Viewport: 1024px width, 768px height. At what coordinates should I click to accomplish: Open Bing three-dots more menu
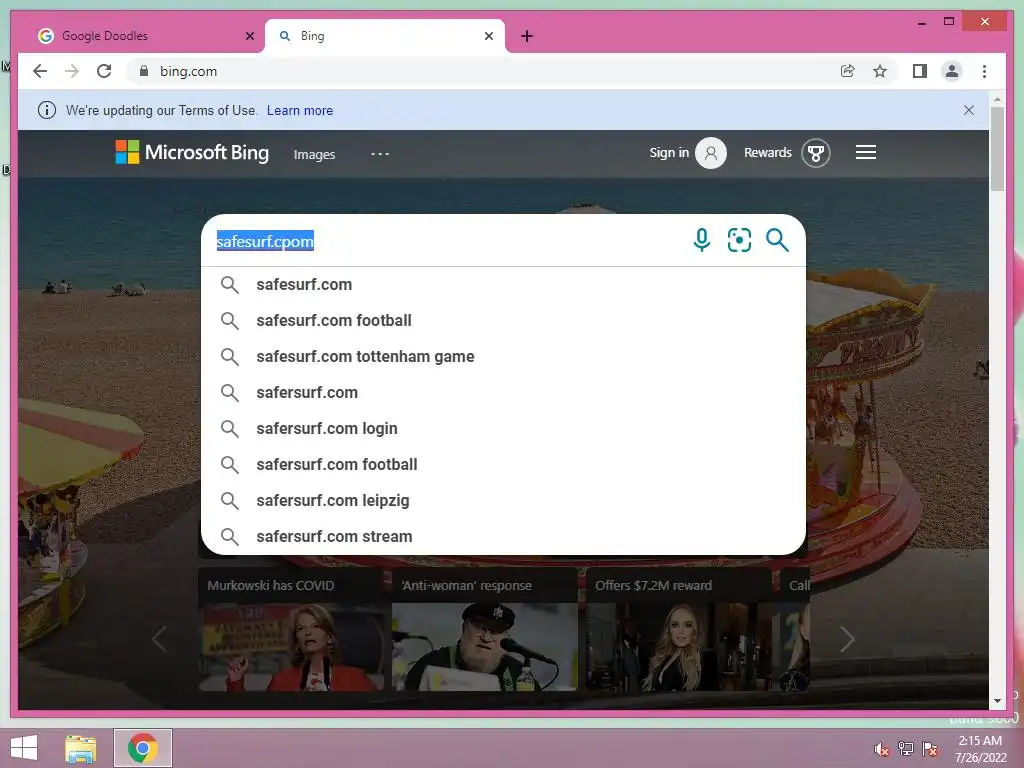[x=380, y=154]
